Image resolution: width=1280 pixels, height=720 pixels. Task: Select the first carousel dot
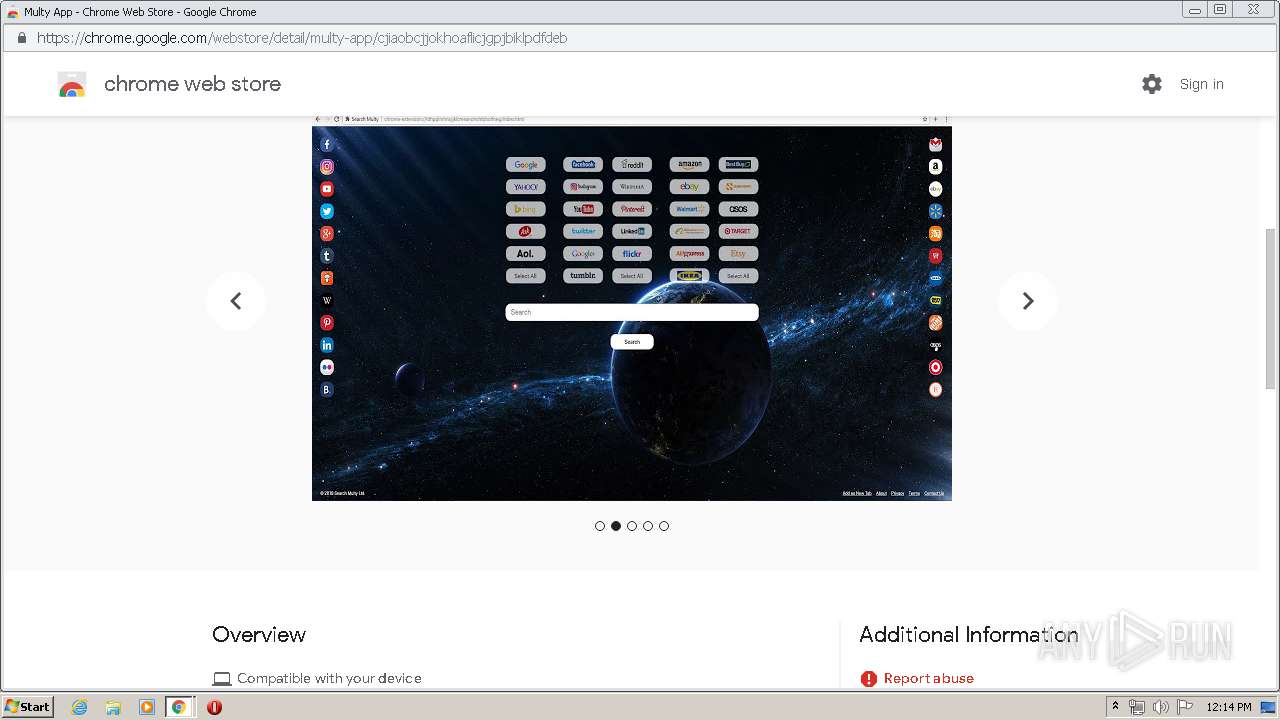tap(600, 526)
